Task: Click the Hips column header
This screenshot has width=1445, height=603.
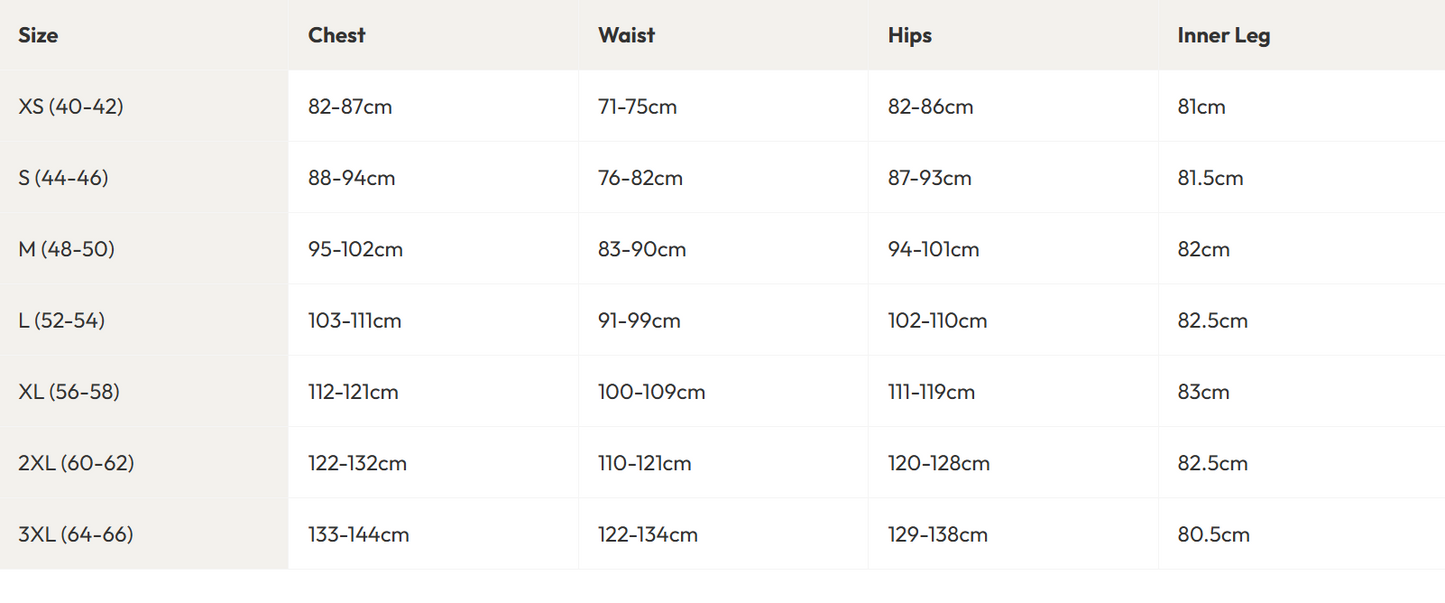Action: coord(910,35)
